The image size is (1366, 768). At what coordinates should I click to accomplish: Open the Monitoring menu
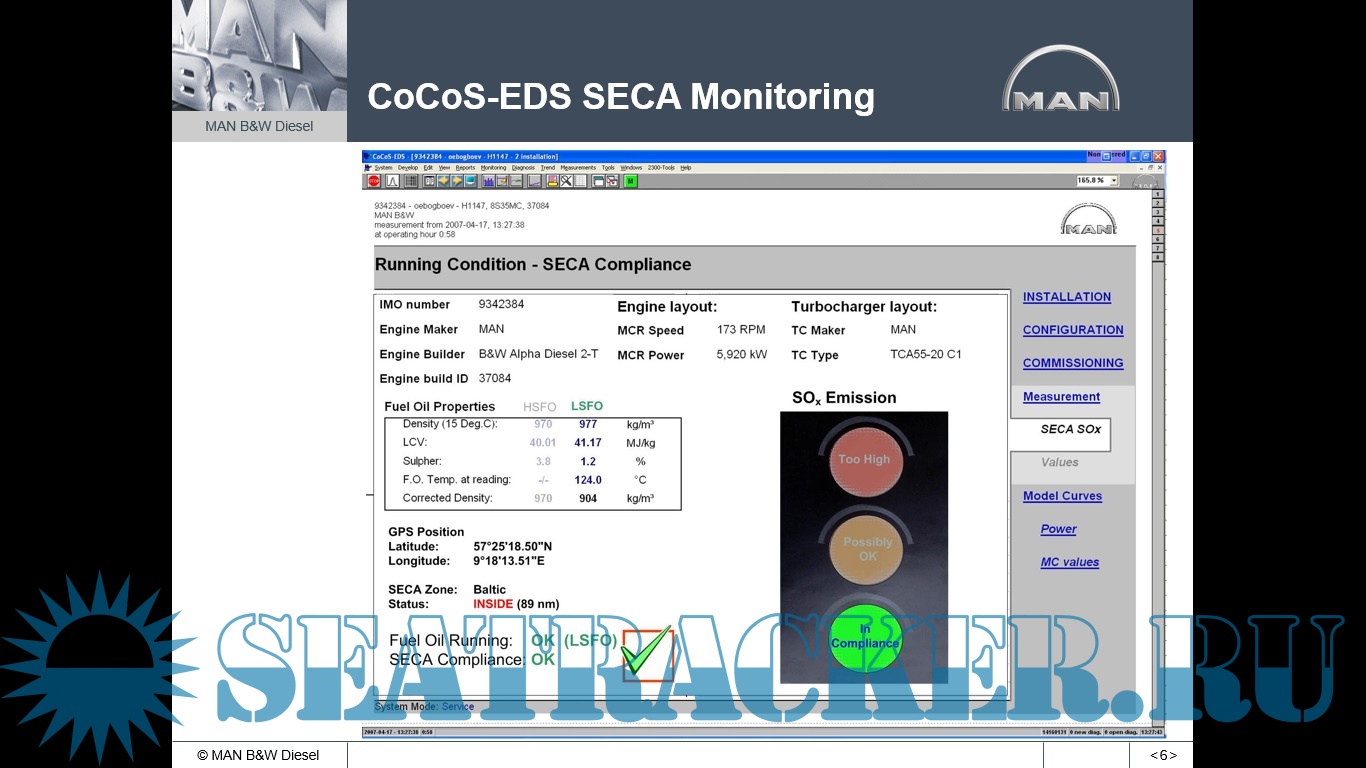[x=493, y=168]
